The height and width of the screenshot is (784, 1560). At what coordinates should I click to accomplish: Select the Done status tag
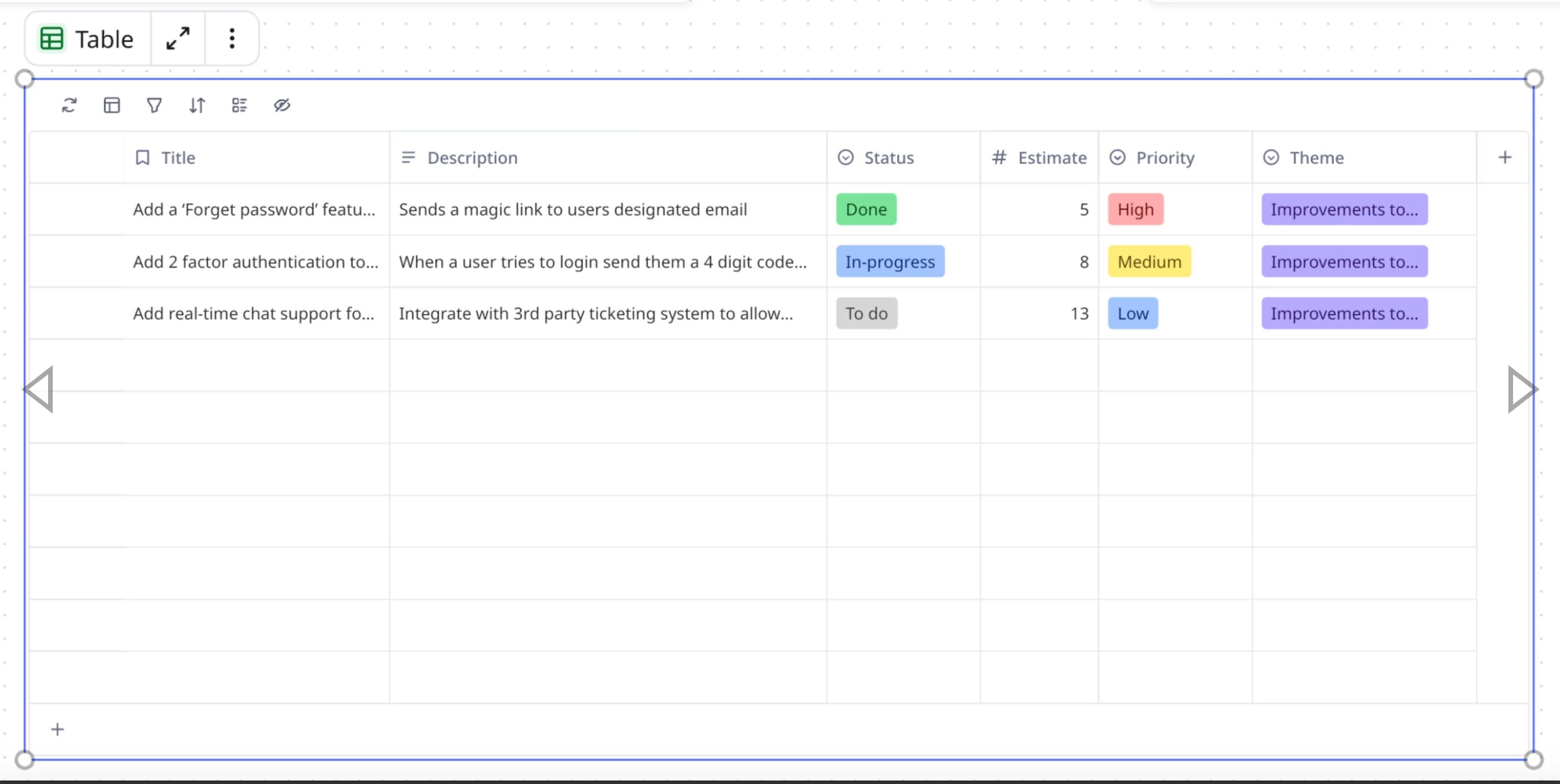(x=866, y=209)
